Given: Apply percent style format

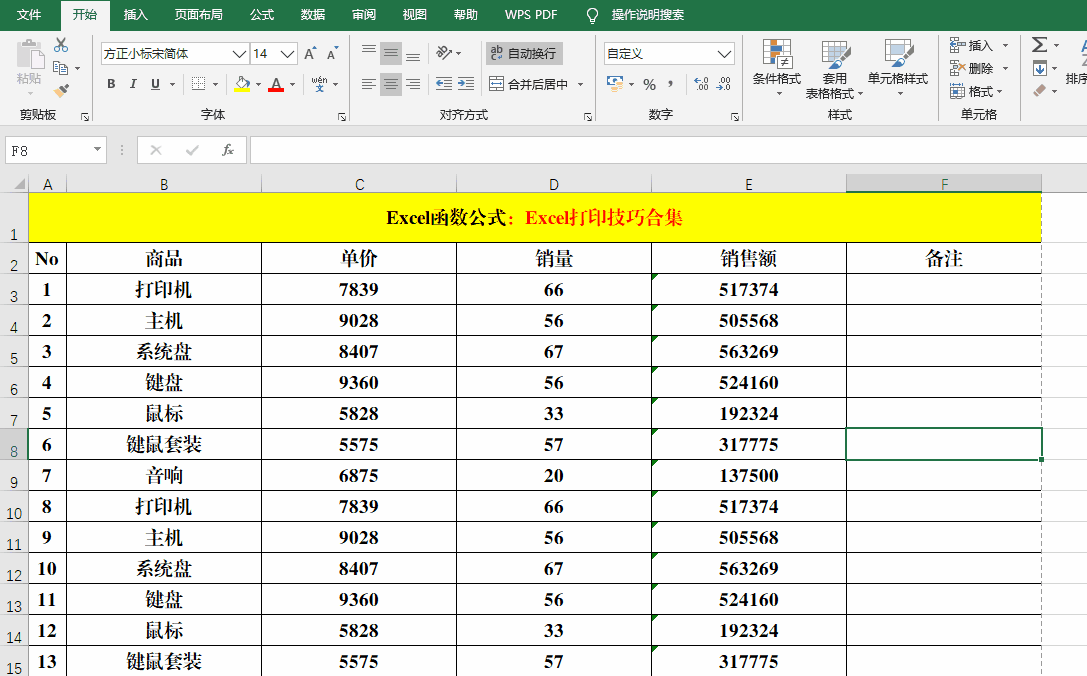Looking at the screenshot, I should pos(649,84).
